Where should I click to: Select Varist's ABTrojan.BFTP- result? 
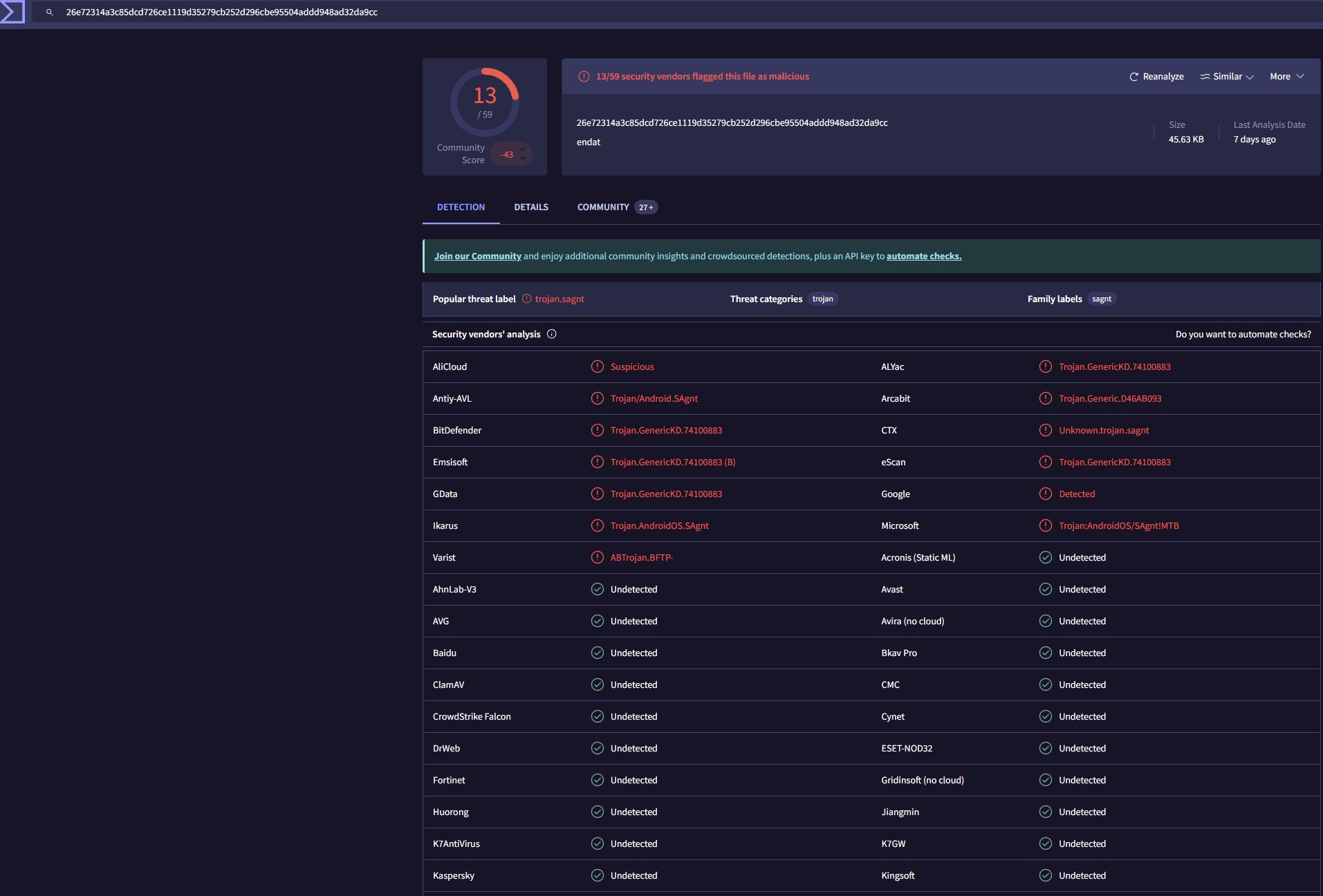click(641, 558)
